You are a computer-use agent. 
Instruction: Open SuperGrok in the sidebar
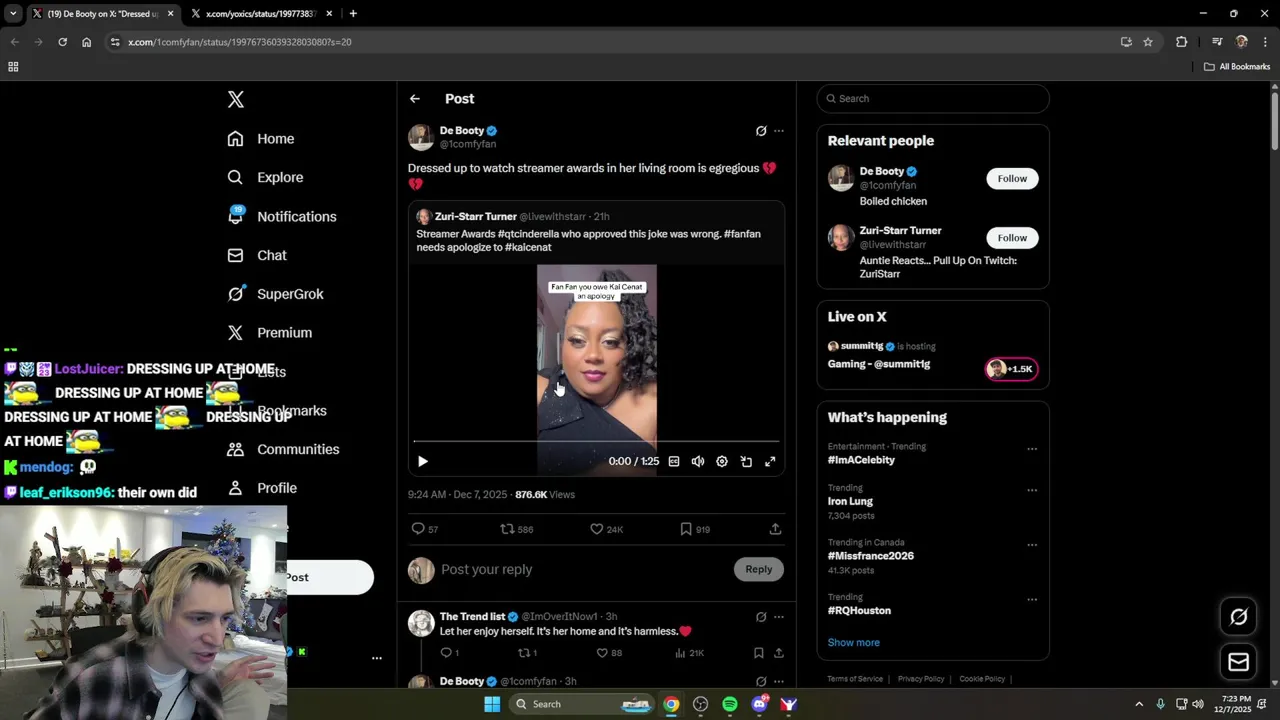[x=275, y=294]
